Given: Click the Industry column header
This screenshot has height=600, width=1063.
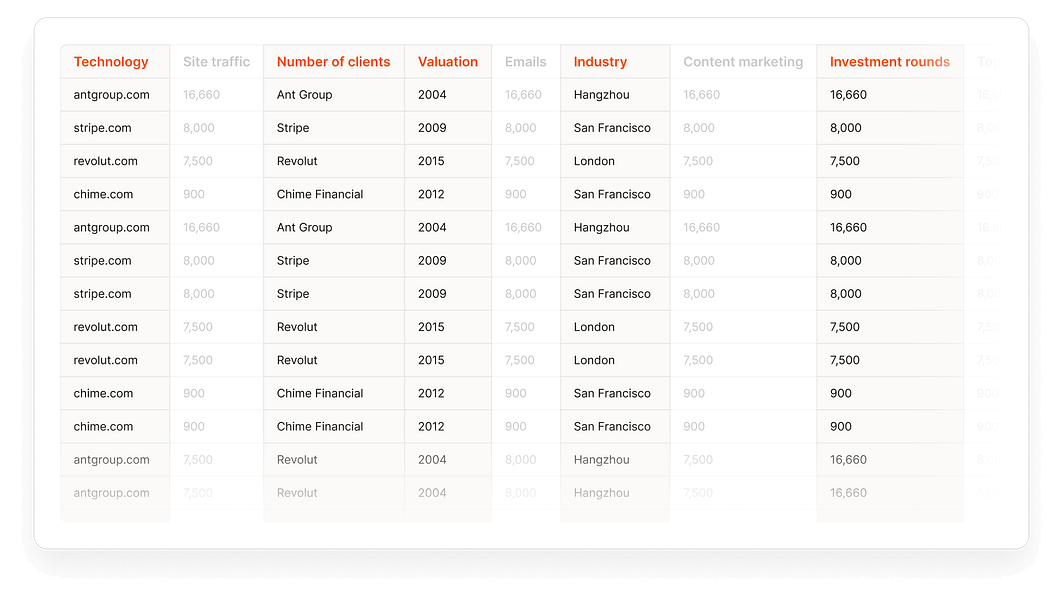Looking at the screenshot, I should pos(600,62).
